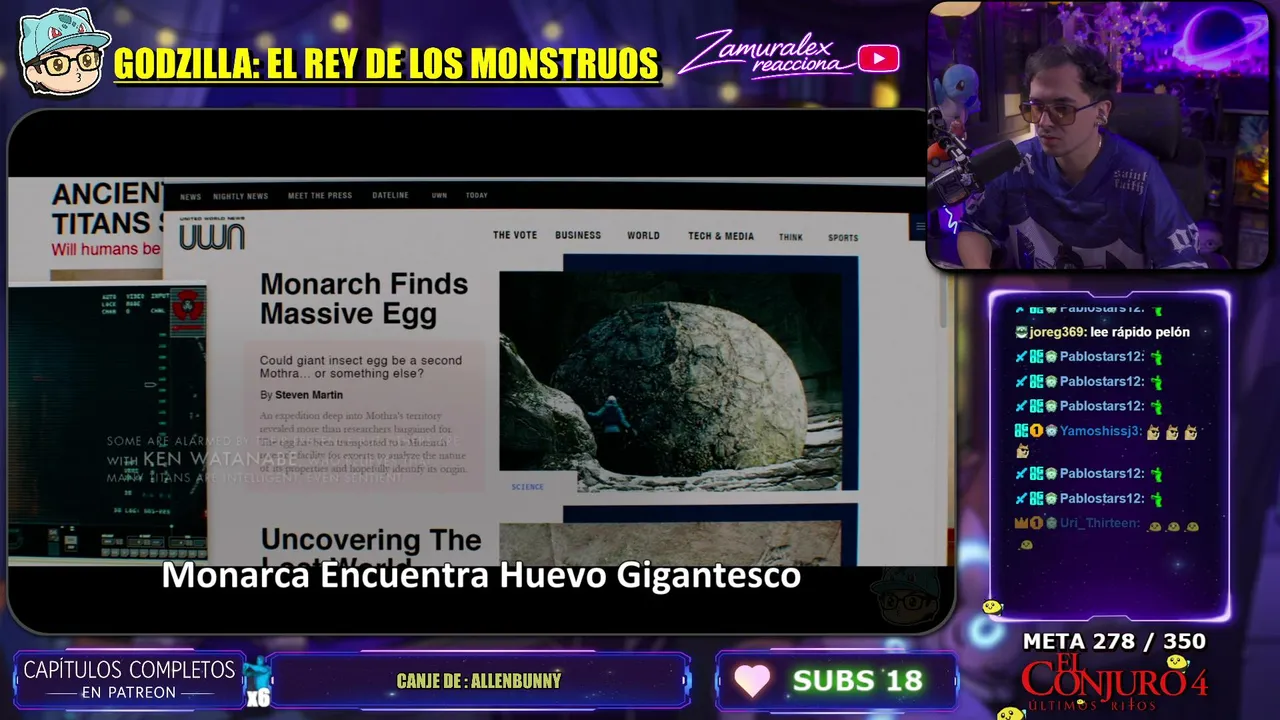Select DATELINE in the top bar
Image resolution: width=1280 pixels, height=720 pixels.
(390, 196)
